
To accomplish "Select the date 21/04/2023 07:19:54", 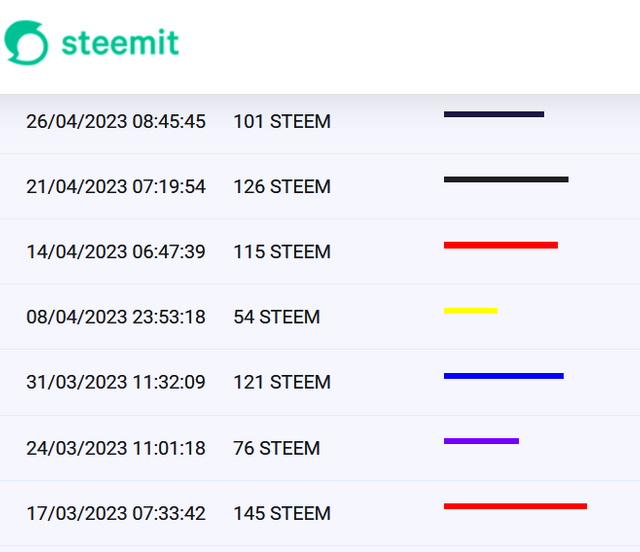I will tap(116, 187).
